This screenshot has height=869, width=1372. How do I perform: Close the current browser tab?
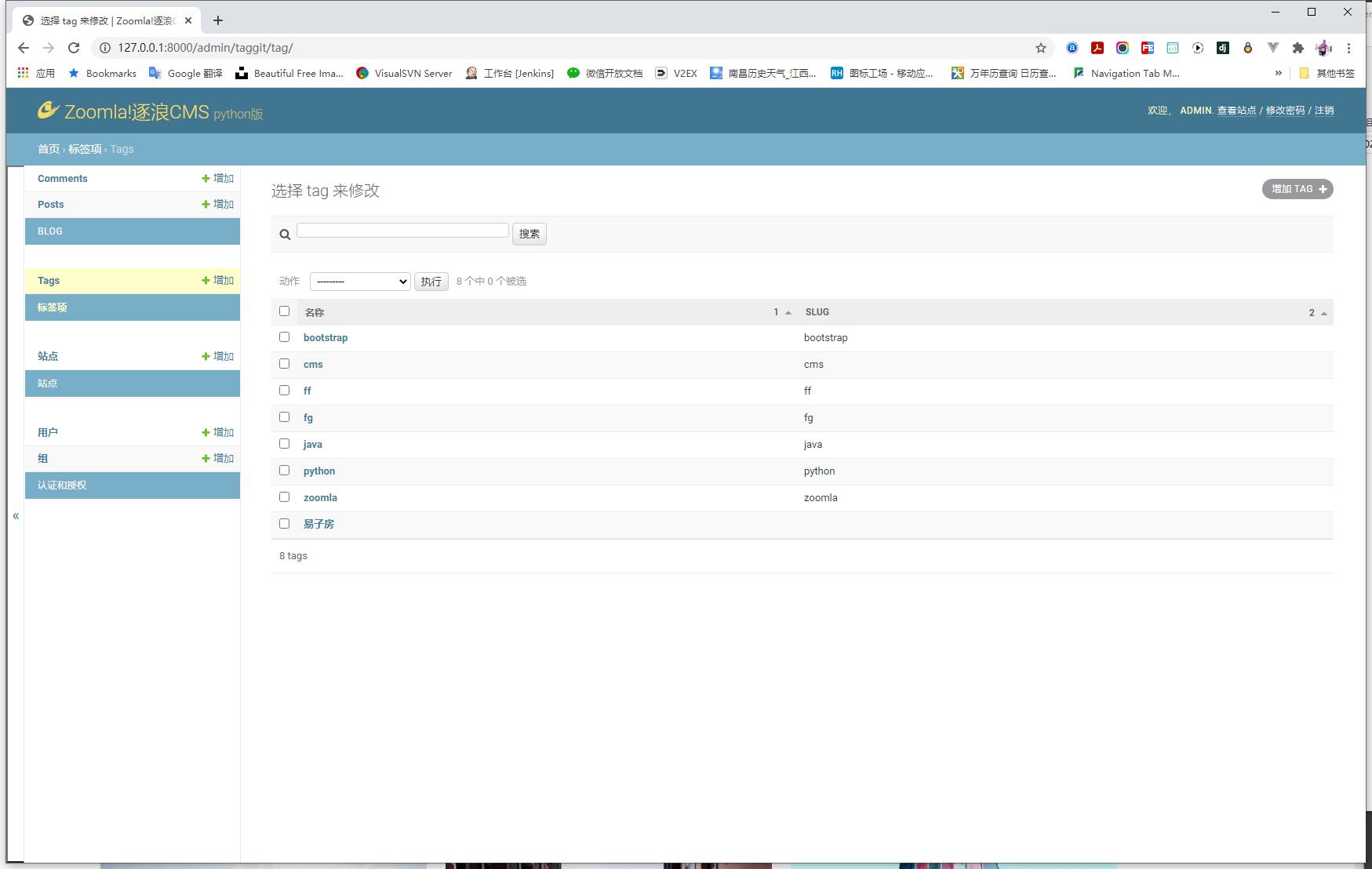point(188,20)
